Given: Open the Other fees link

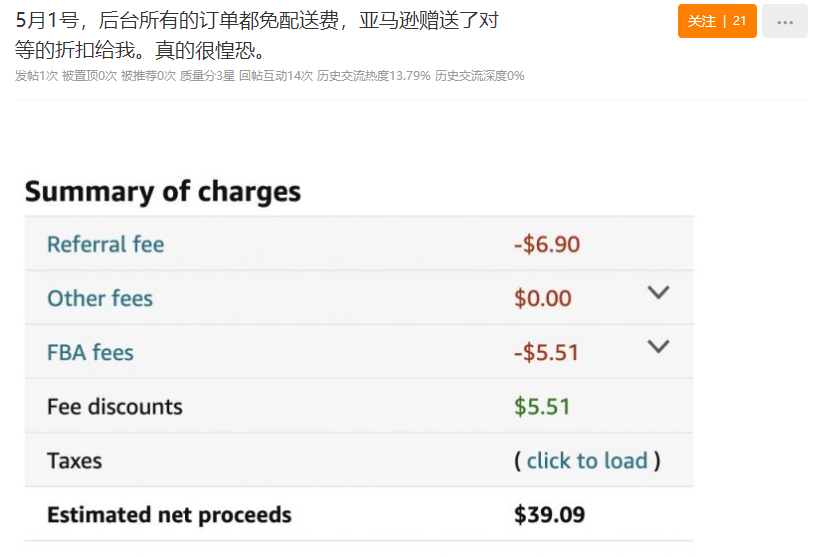Looking at the screenshot, I should pyautogui.click(x=100, y=298).
